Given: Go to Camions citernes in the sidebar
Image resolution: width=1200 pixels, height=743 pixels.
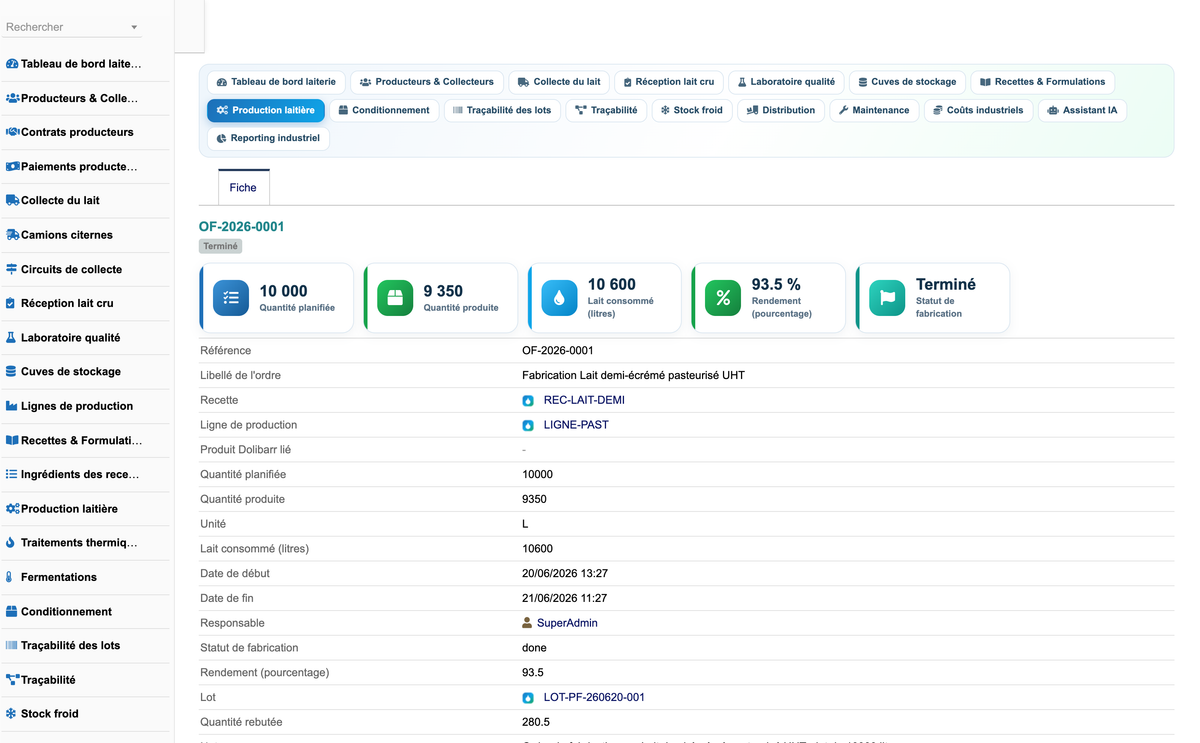Looking at the screenshot, I should [x=67, y=235].
